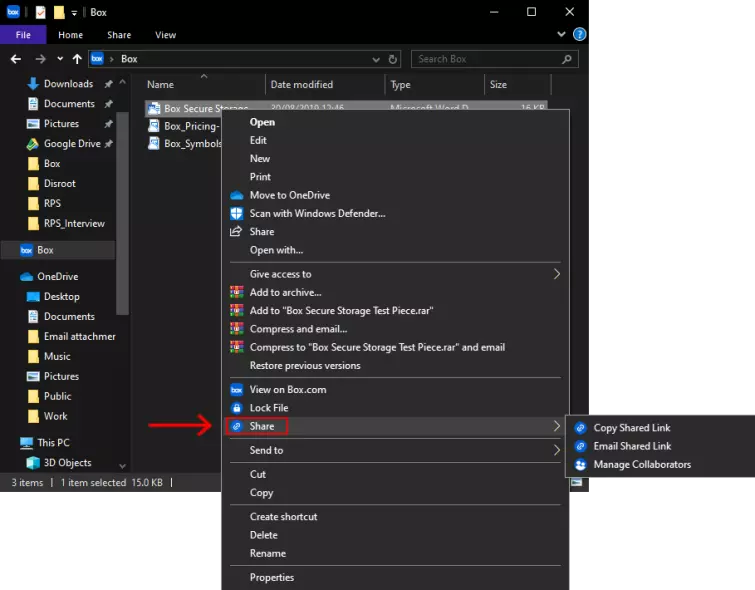755x590 pixels.
Task: Open the Quick Access Toolbar customize dropdown
Action: [74, 13]
